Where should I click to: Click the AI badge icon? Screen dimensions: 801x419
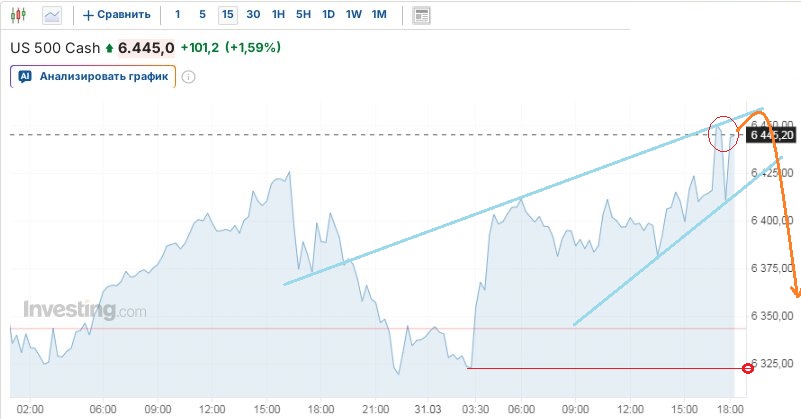25,75
